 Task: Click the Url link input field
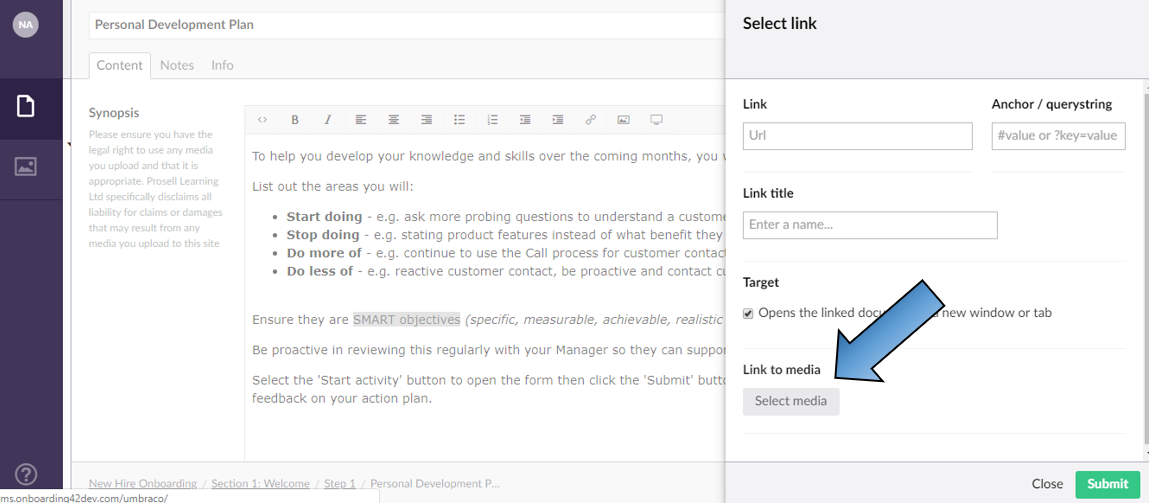(857, 136)
